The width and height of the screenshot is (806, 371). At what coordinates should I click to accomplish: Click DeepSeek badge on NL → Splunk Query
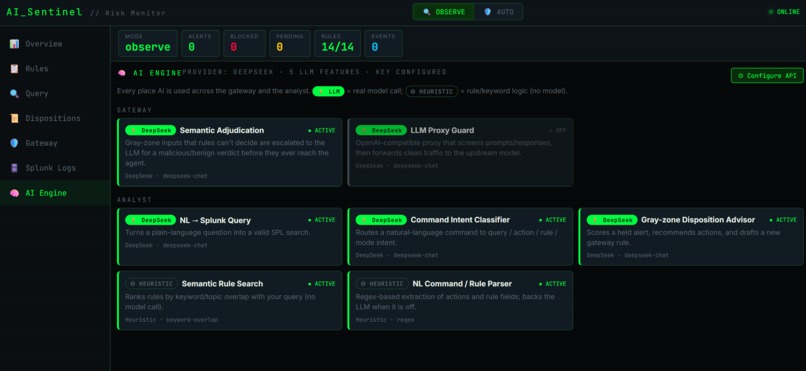point(151,220)
